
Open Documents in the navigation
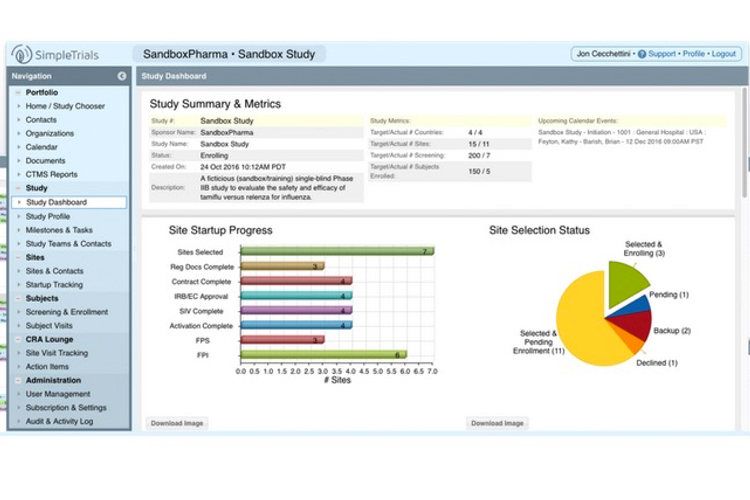pos(45,161)
